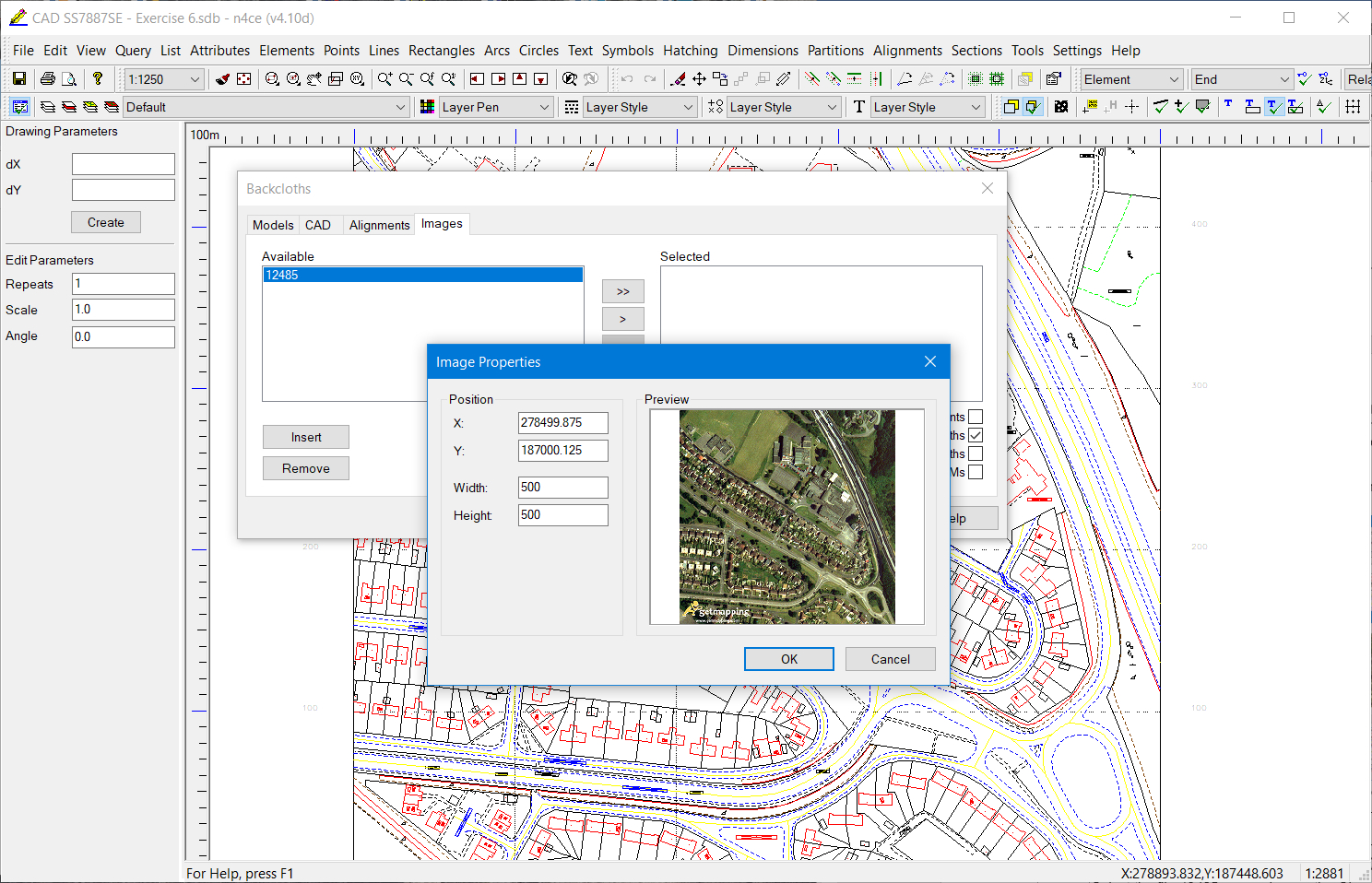Switch to the Models tab in Backcloths
The width and height of the screenshot is (1372, 883).
point(273,225)
